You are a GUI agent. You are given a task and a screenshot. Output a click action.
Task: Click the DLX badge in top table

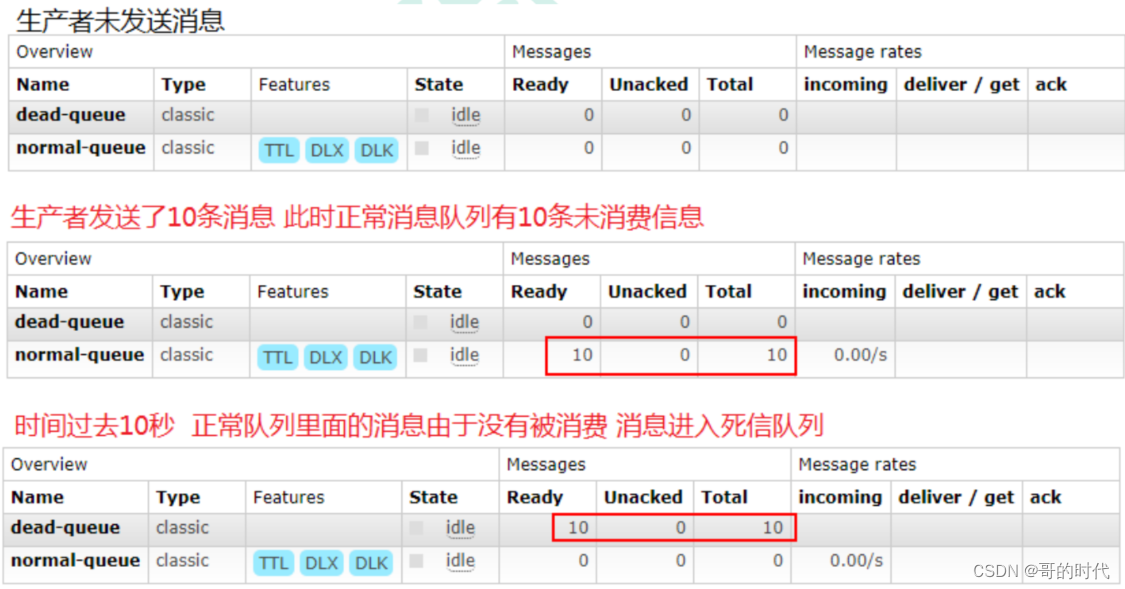pos(327,150)
